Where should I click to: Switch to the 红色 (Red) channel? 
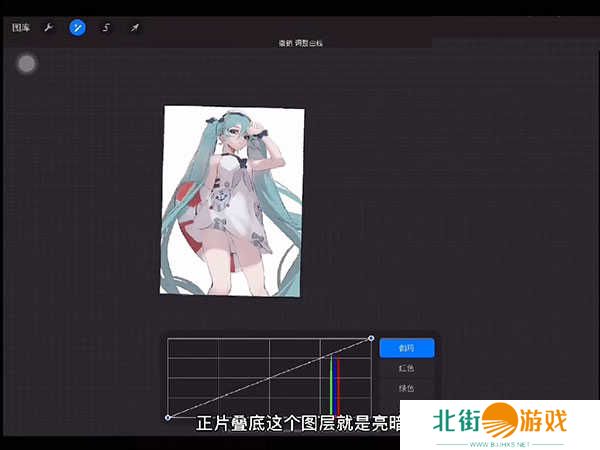point(406,369)
